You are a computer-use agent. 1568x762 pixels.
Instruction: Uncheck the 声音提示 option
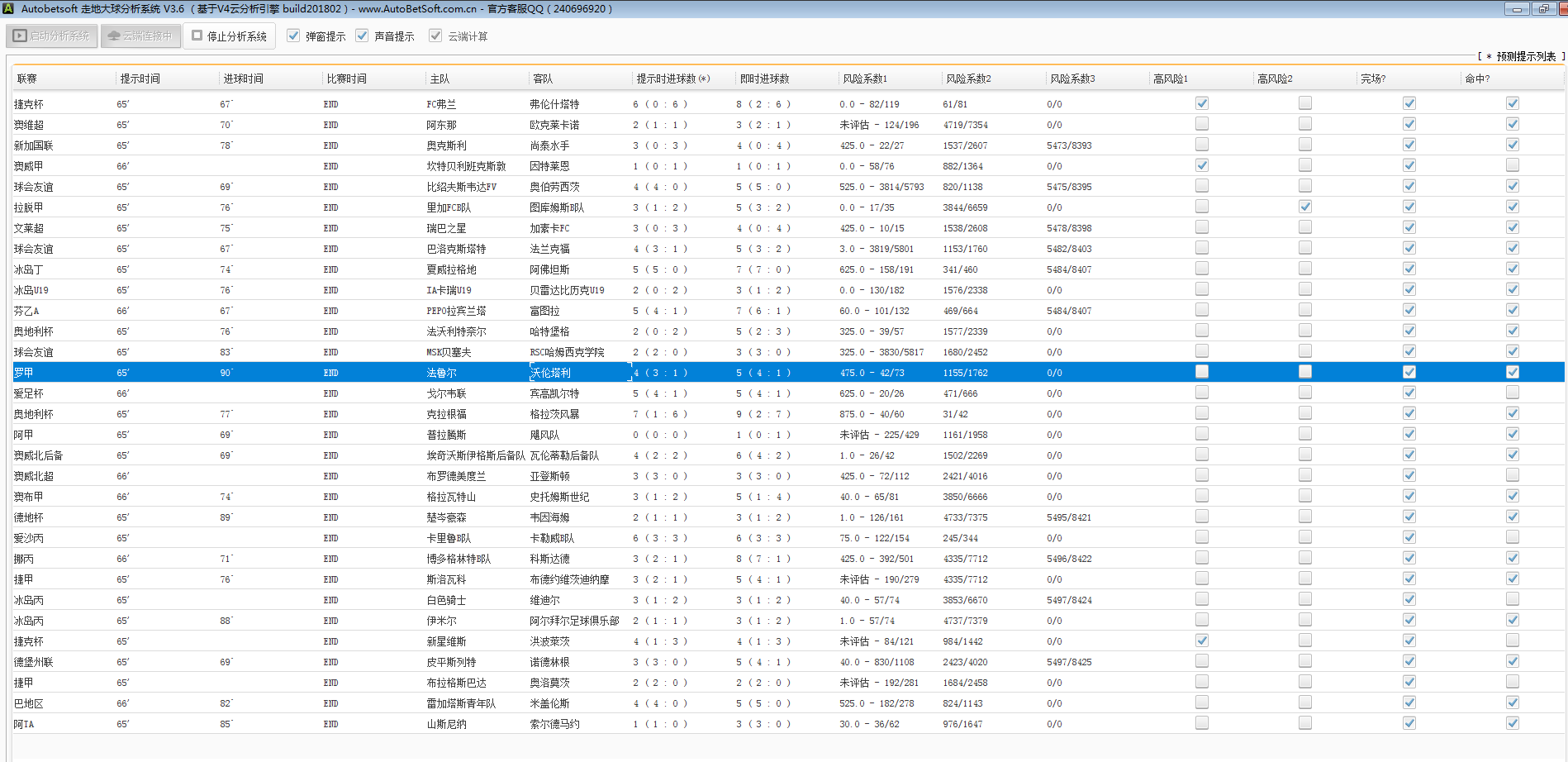tap(362, 36)
